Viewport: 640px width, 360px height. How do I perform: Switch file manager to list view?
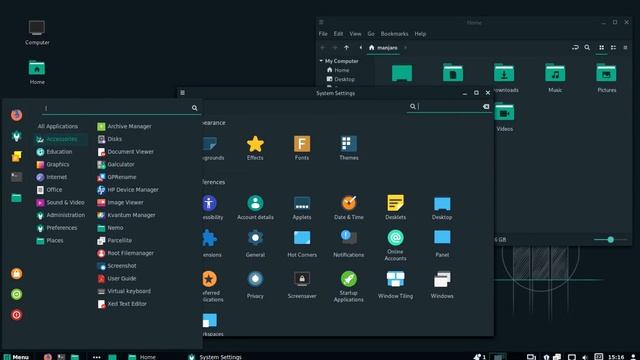pos(613,48)
